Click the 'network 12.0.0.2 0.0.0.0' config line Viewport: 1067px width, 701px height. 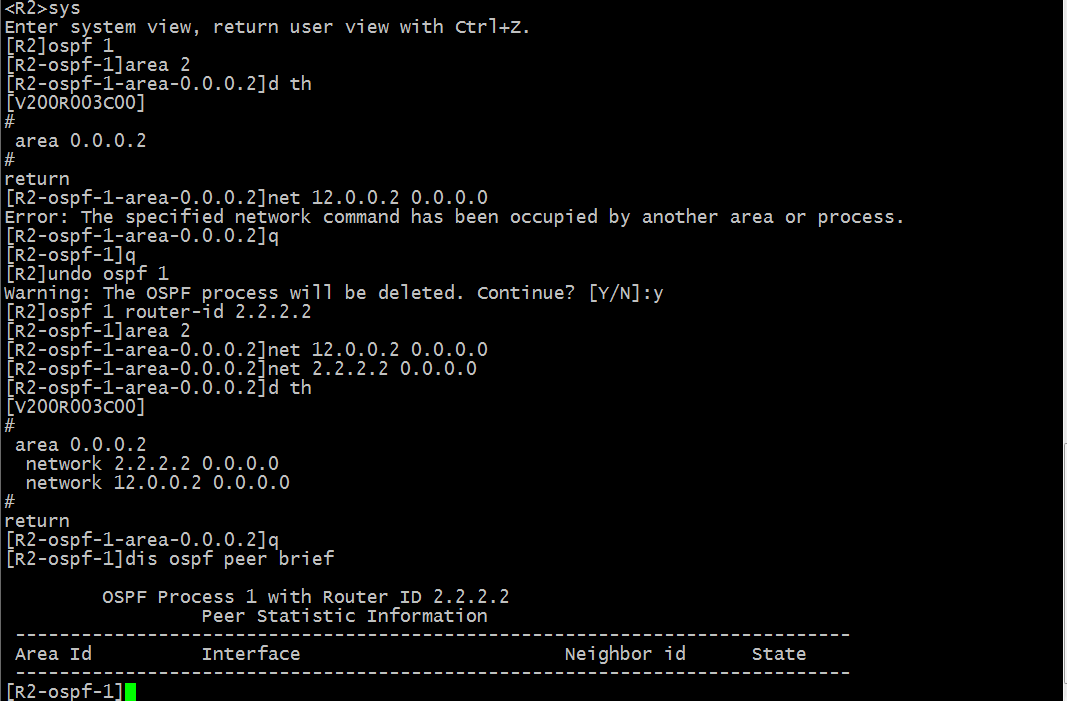157,483
